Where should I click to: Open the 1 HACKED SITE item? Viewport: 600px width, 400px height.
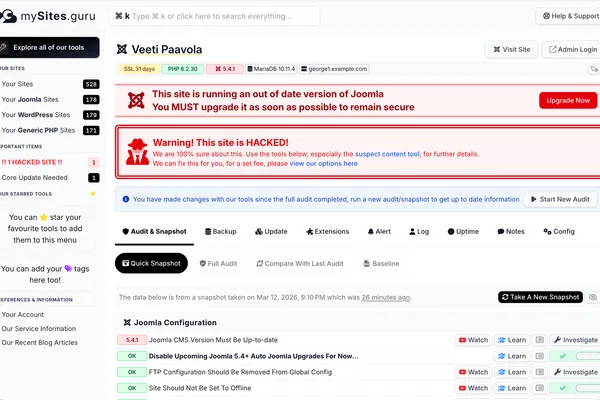(50, 162)
